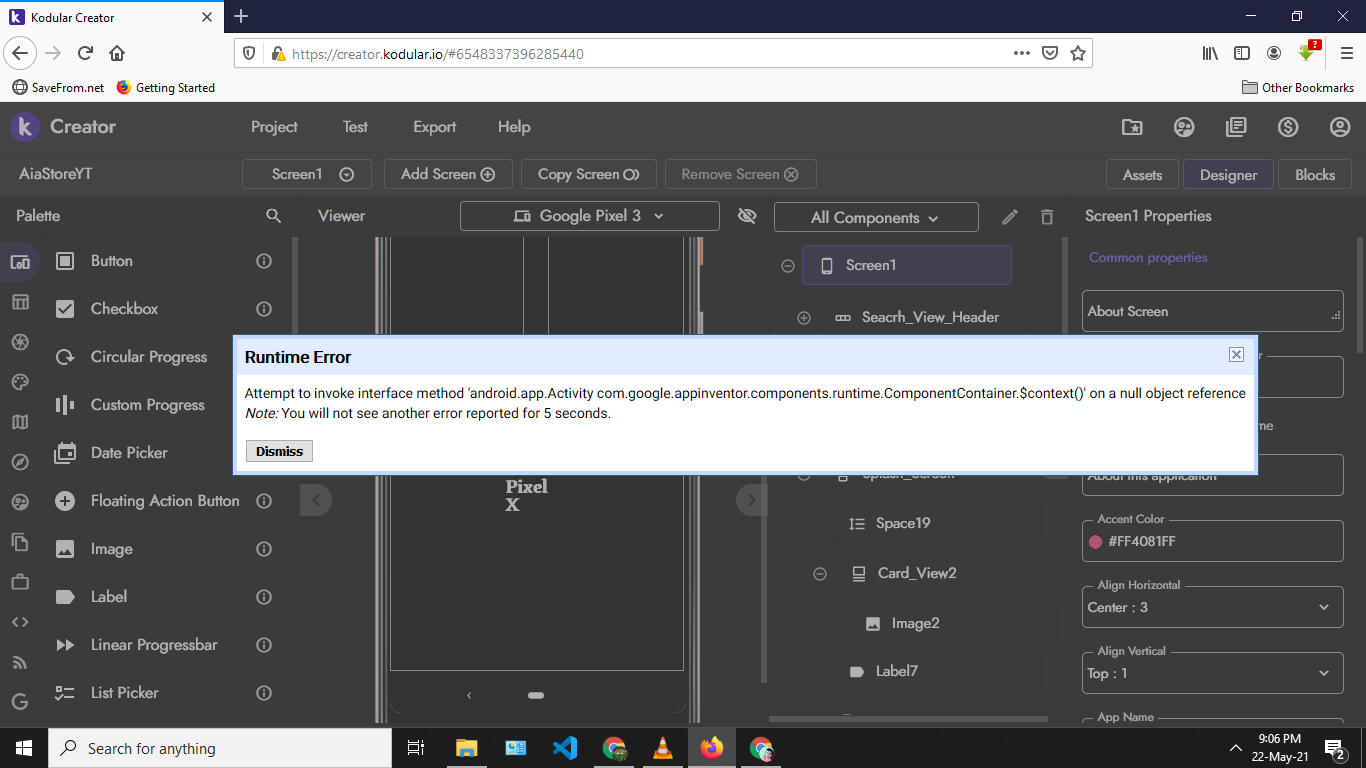
Task: Collapse the Screen1 tree node
Action: click(x=788, y=266)
